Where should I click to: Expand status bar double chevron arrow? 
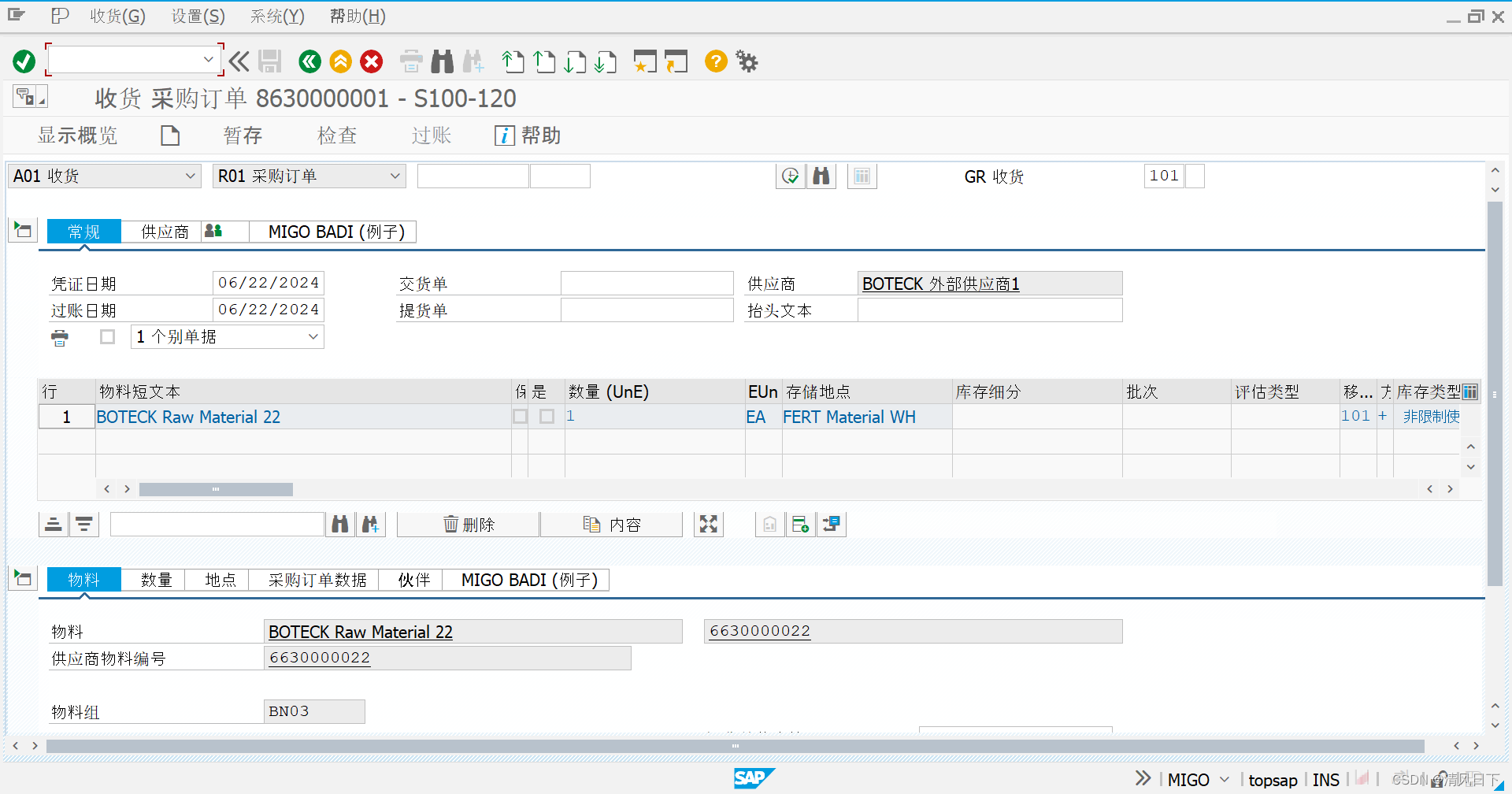1143,779
